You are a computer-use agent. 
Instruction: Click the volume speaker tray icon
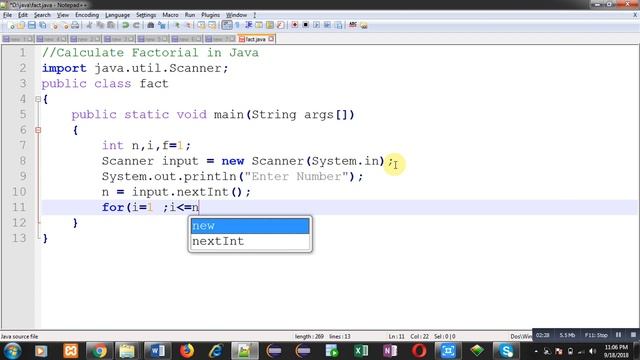[593, 351]
